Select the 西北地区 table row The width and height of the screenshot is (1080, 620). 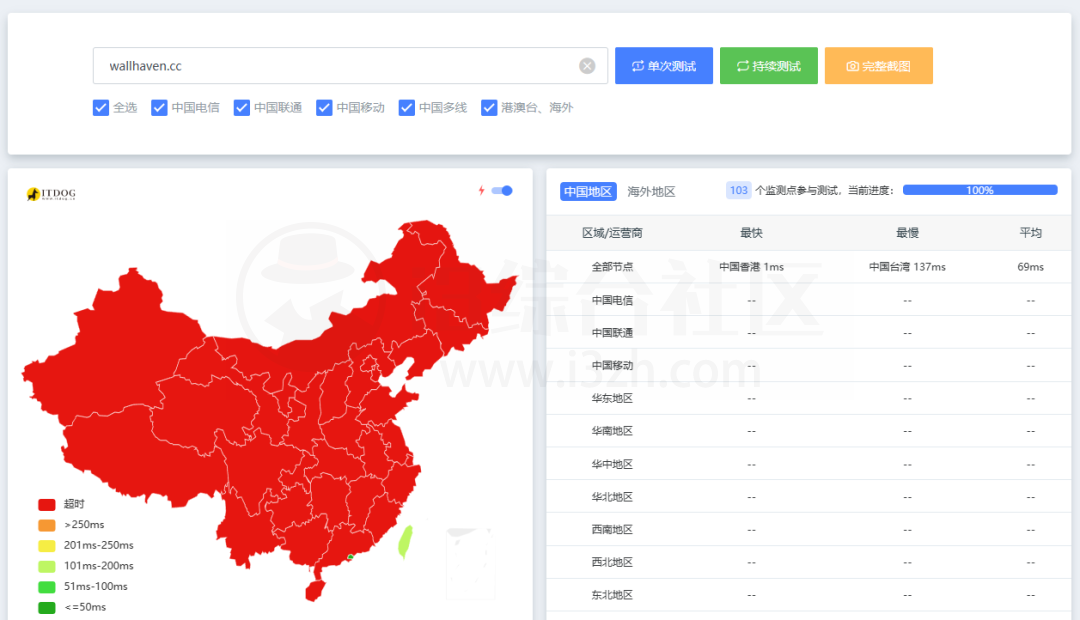coord(809,562)
